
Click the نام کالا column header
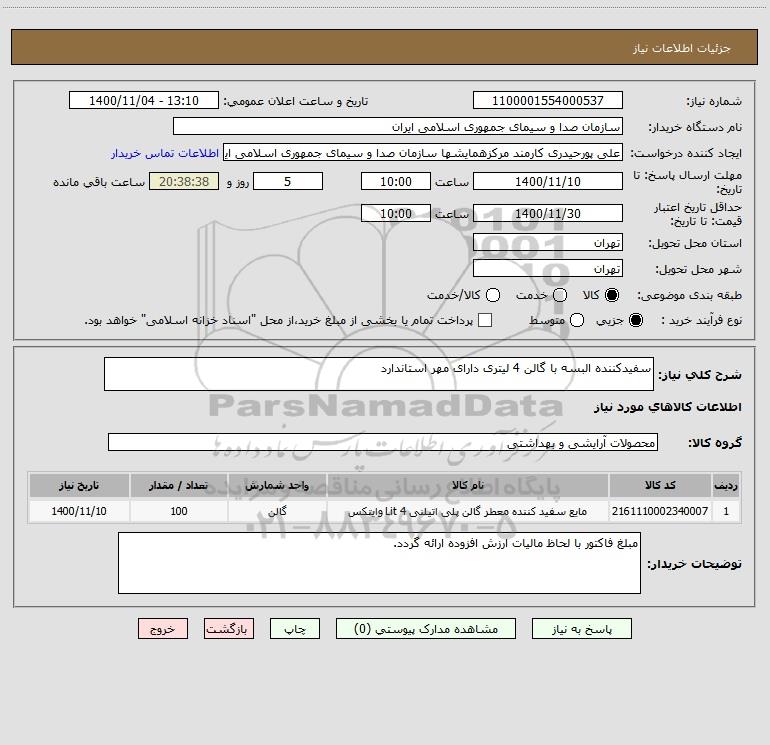(x=468, y=486)
